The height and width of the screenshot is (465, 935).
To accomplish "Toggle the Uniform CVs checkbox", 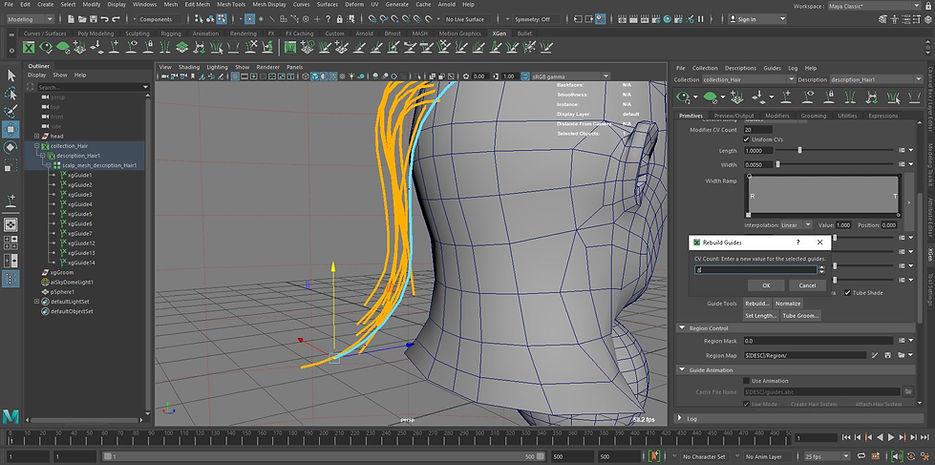I will tap(747, 140).
